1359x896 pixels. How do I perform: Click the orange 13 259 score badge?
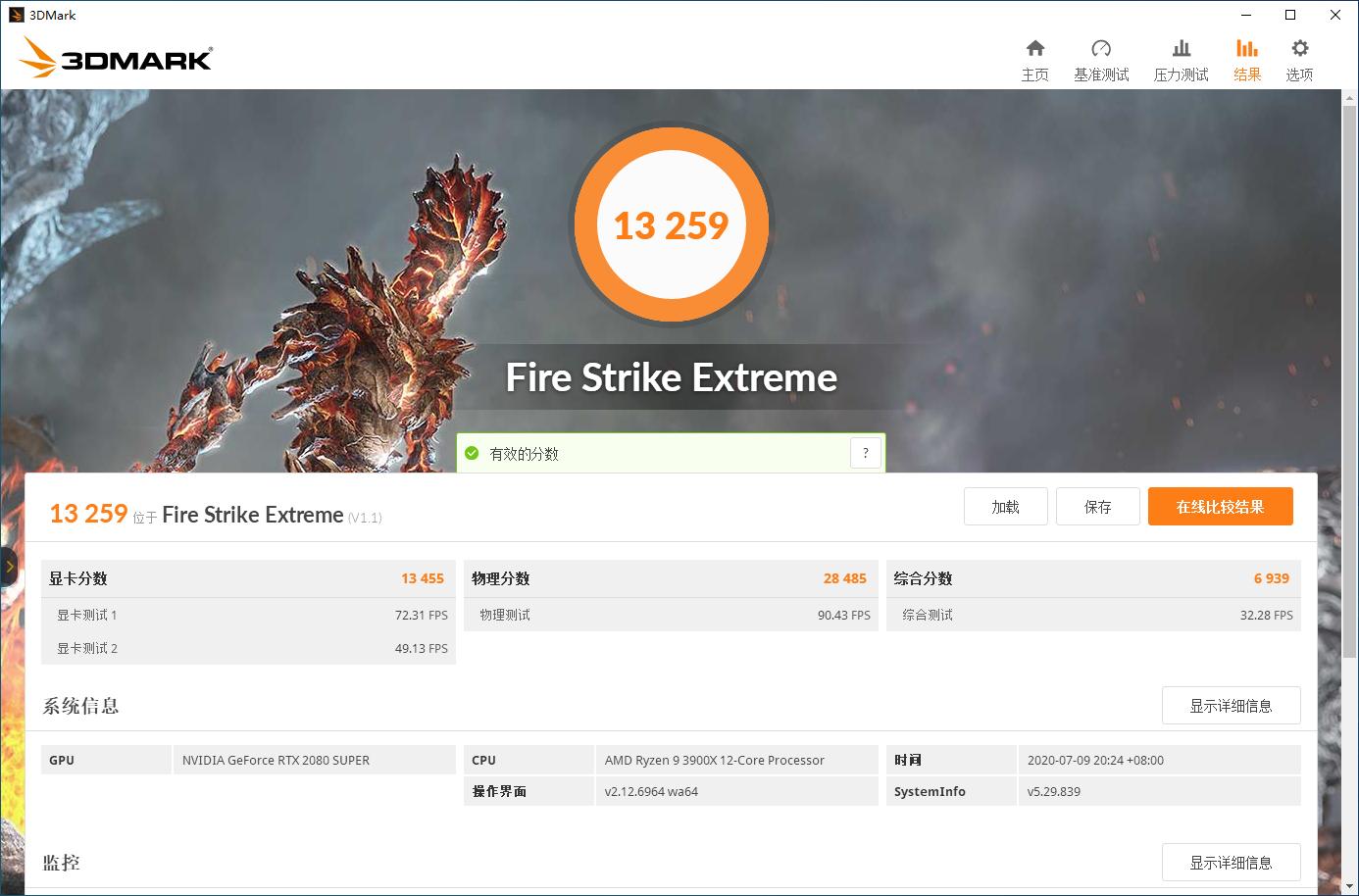[x=672, y=224]
